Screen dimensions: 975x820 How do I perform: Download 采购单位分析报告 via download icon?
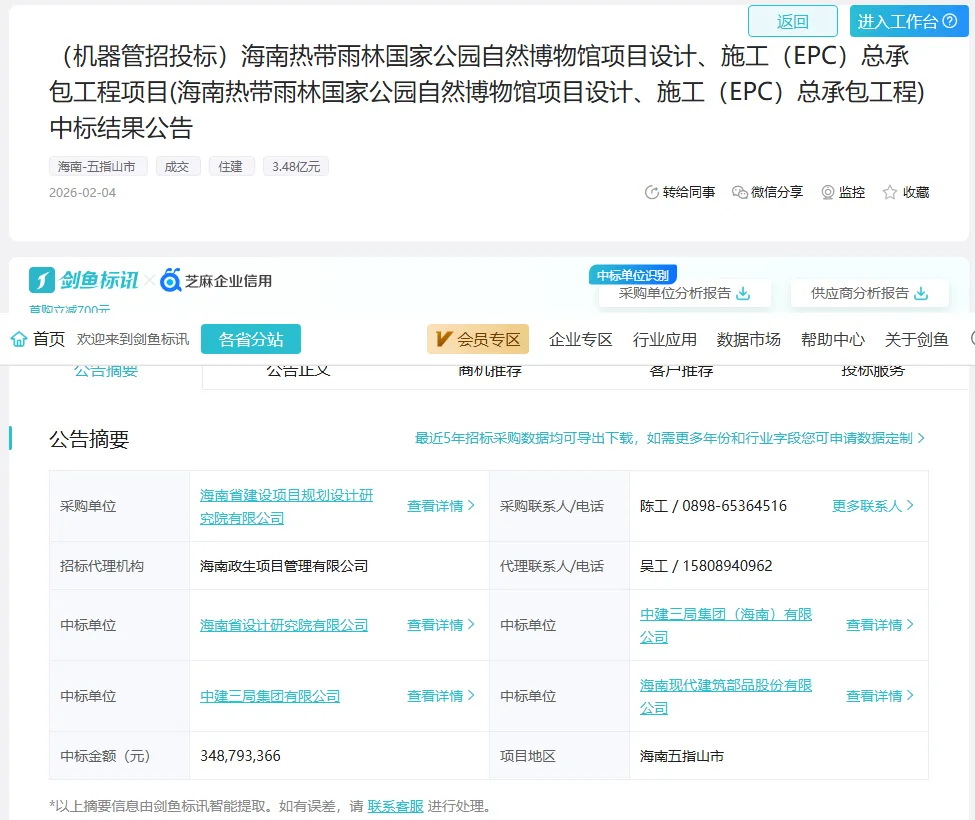pyautogui.click(x=743, y=293)
